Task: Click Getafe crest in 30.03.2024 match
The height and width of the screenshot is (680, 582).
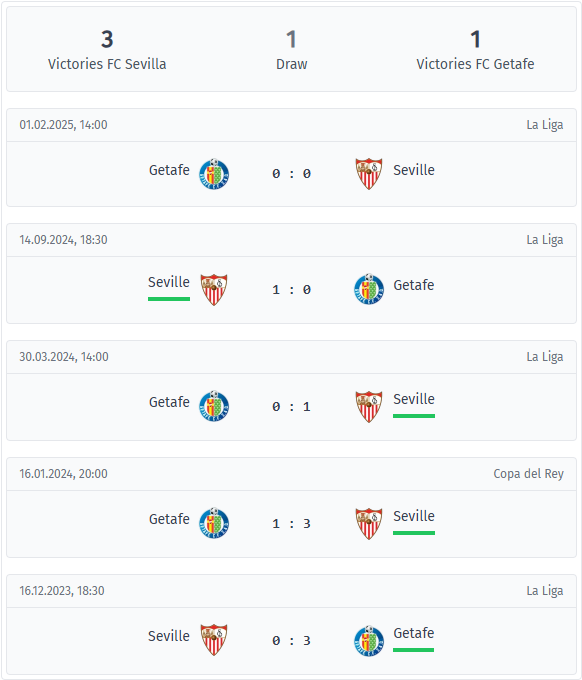Action: tap(214, 406)
